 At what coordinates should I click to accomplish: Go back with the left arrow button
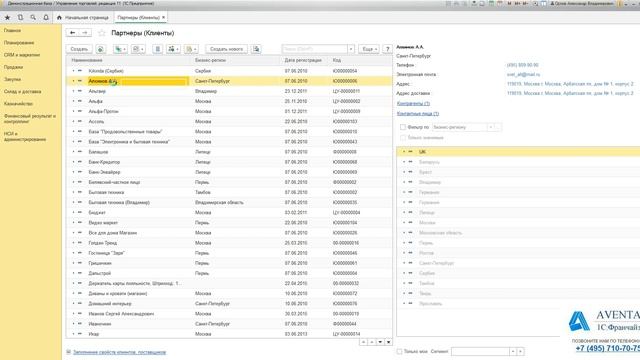coord(73,33)
